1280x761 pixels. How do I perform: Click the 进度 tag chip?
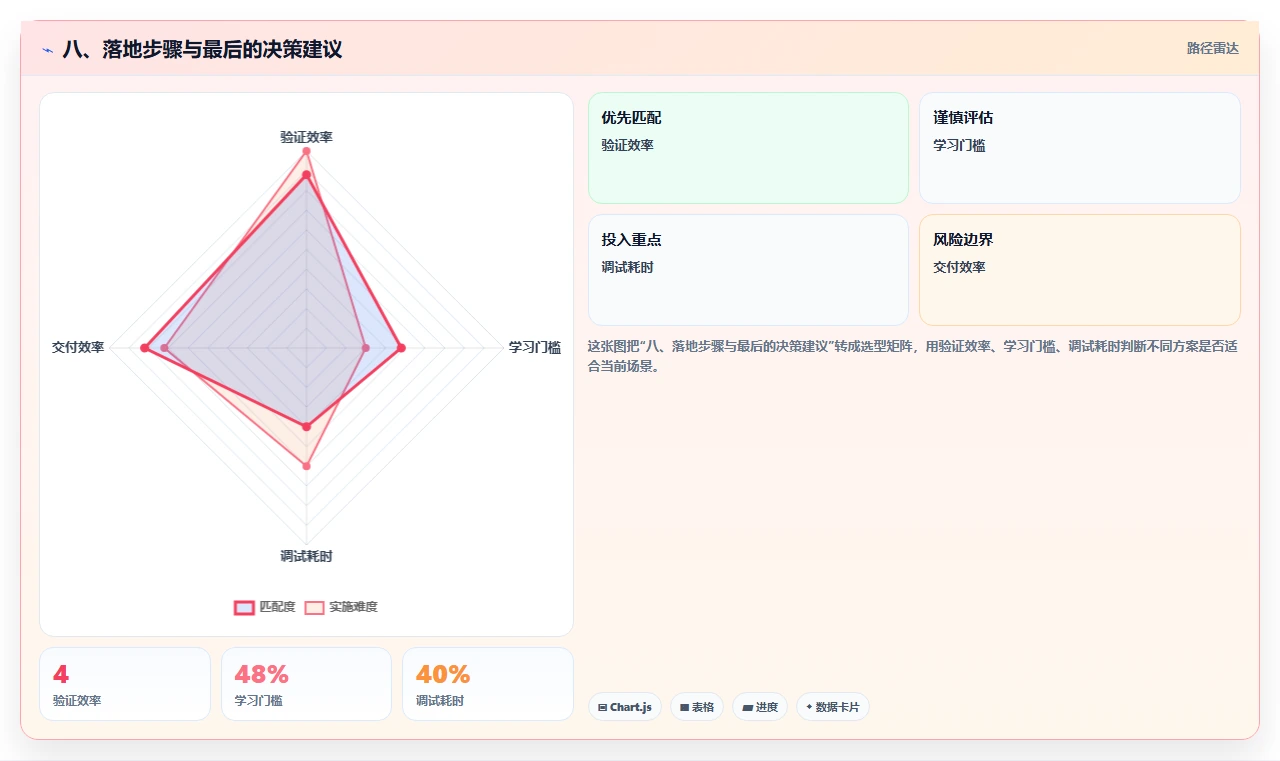pos(760,707)
